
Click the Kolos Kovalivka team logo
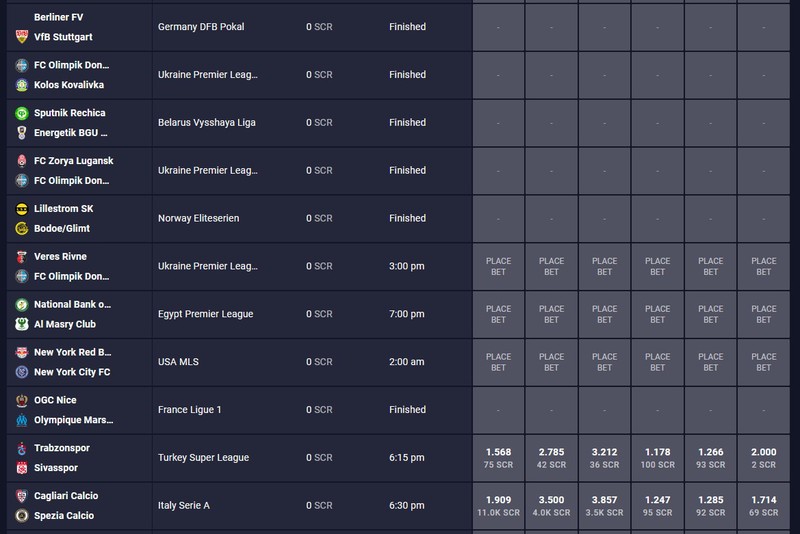coord(21,85)
